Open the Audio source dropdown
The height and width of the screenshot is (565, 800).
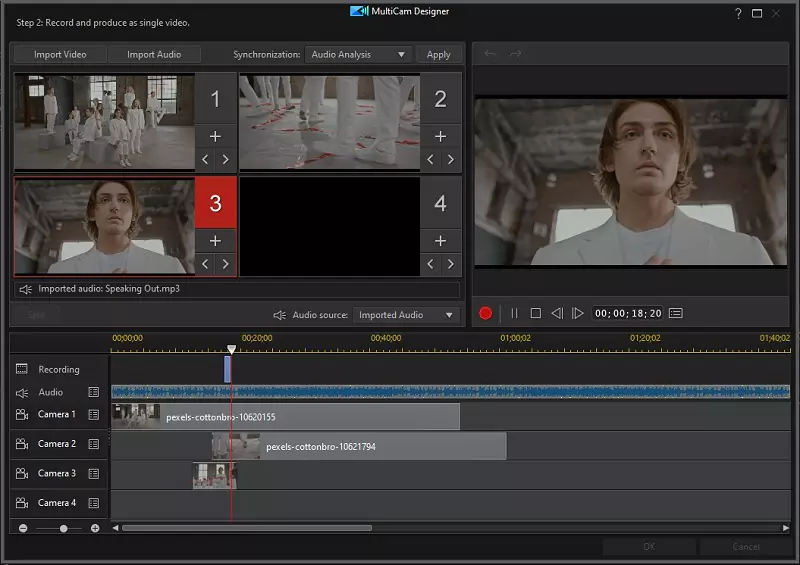[x=406, y=315]
